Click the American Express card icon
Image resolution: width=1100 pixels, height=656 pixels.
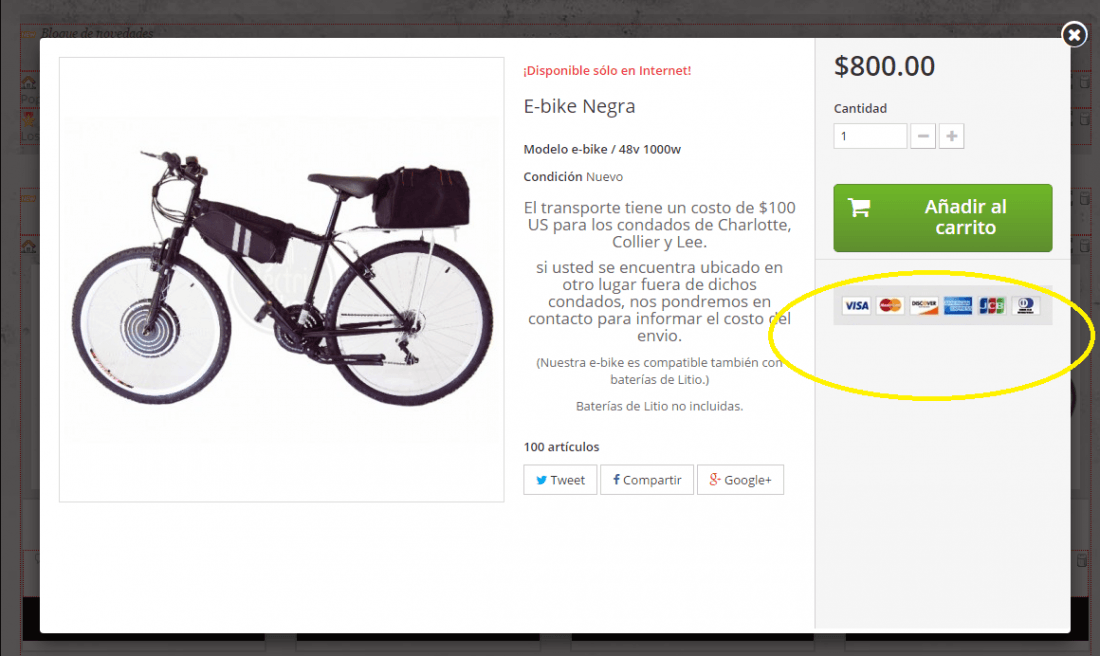pos(958,305)
